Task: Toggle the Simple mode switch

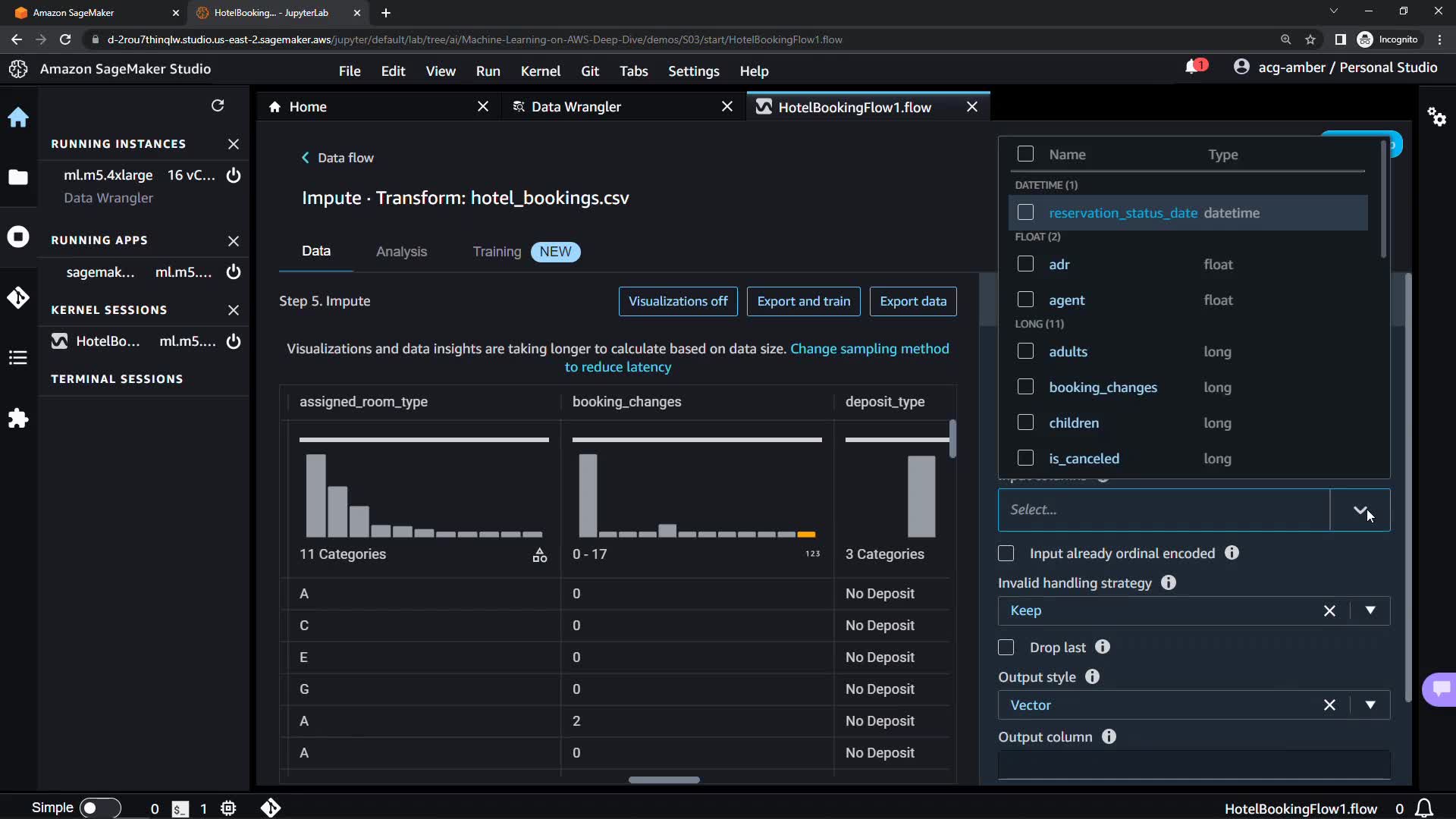Action: pyautogui.click(x=99, y=808)
